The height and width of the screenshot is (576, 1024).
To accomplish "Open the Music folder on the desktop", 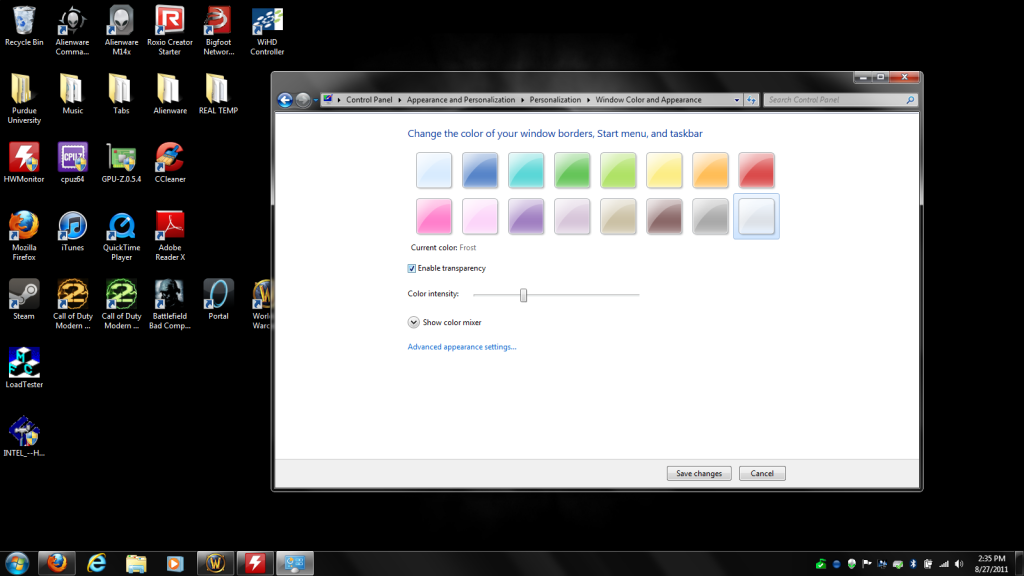I will pos(72,95).
